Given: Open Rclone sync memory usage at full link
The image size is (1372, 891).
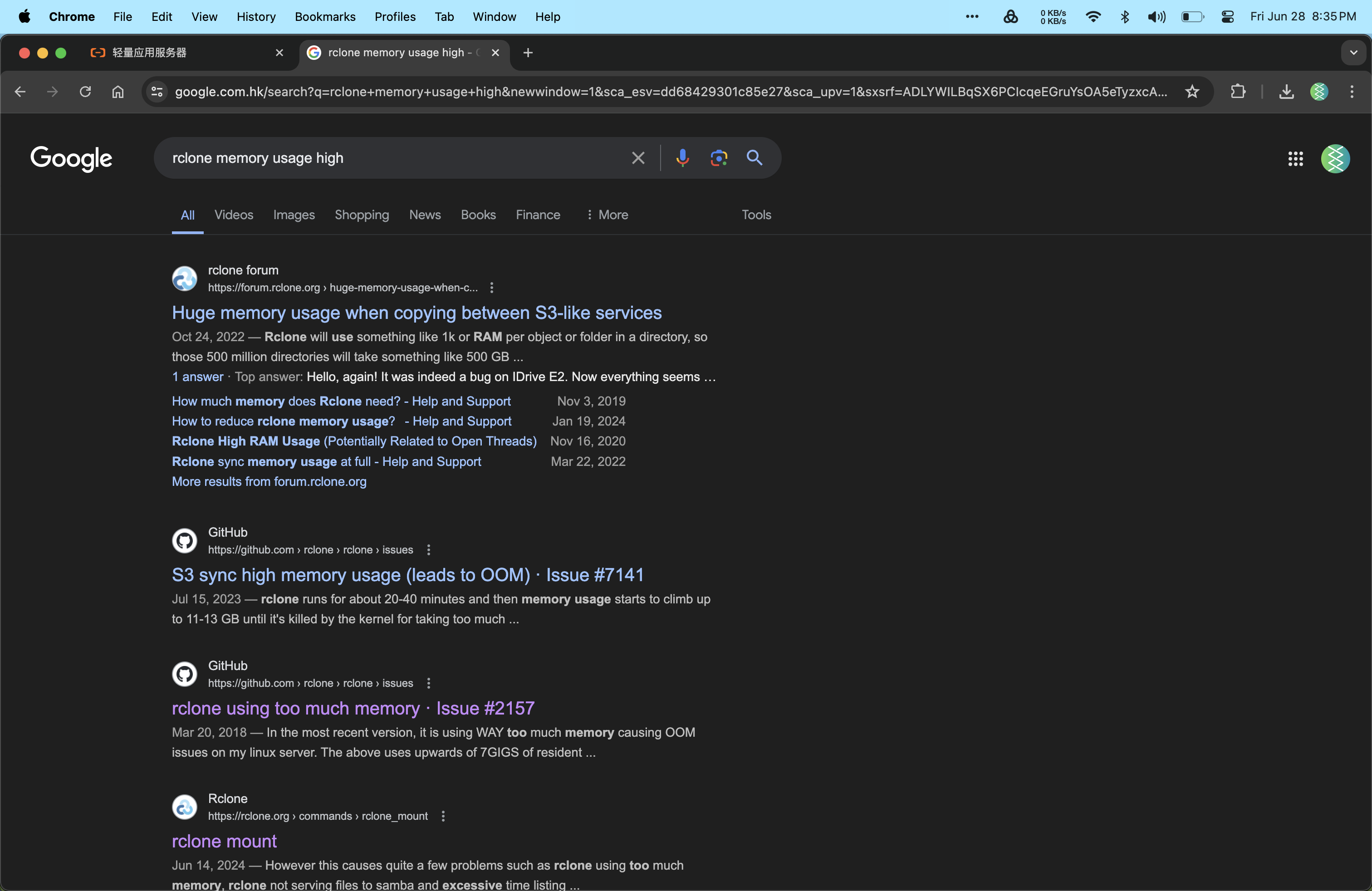Looking at the screenshot, I should (326, 461).
